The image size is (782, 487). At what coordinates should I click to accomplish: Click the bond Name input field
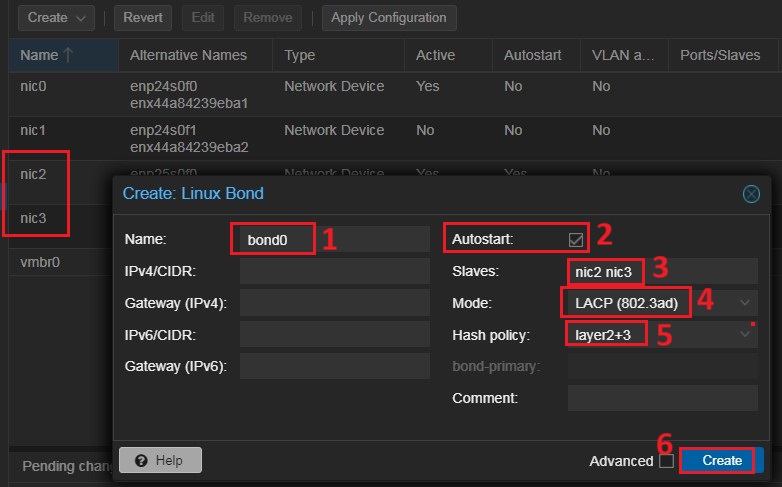335,240
